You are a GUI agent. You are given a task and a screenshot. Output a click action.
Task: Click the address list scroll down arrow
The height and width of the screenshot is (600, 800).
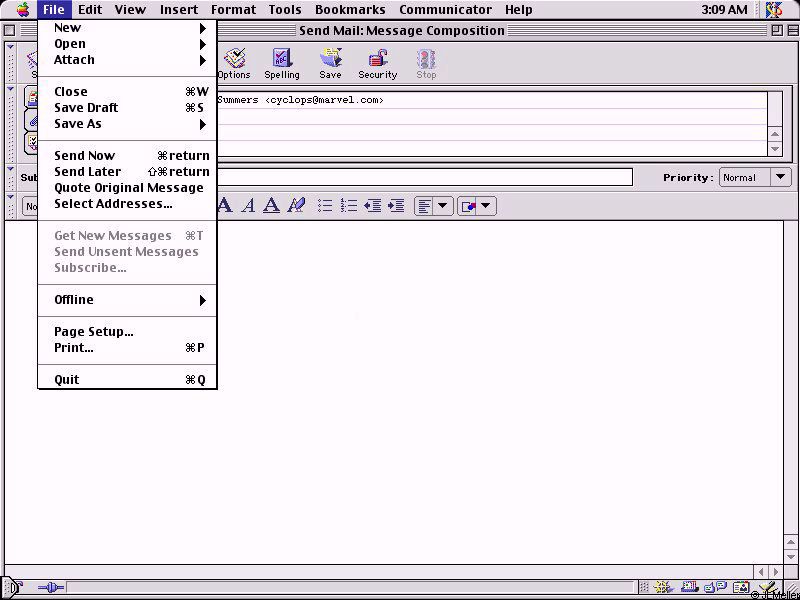(775, 148)
